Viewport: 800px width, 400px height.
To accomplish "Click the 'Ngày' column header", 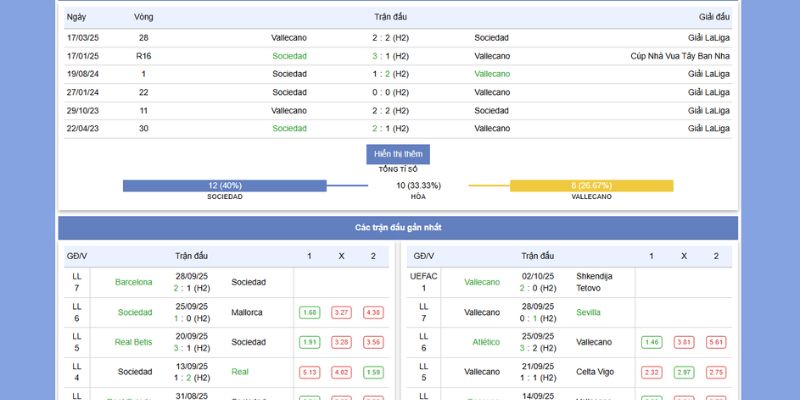I will point(76,18).
